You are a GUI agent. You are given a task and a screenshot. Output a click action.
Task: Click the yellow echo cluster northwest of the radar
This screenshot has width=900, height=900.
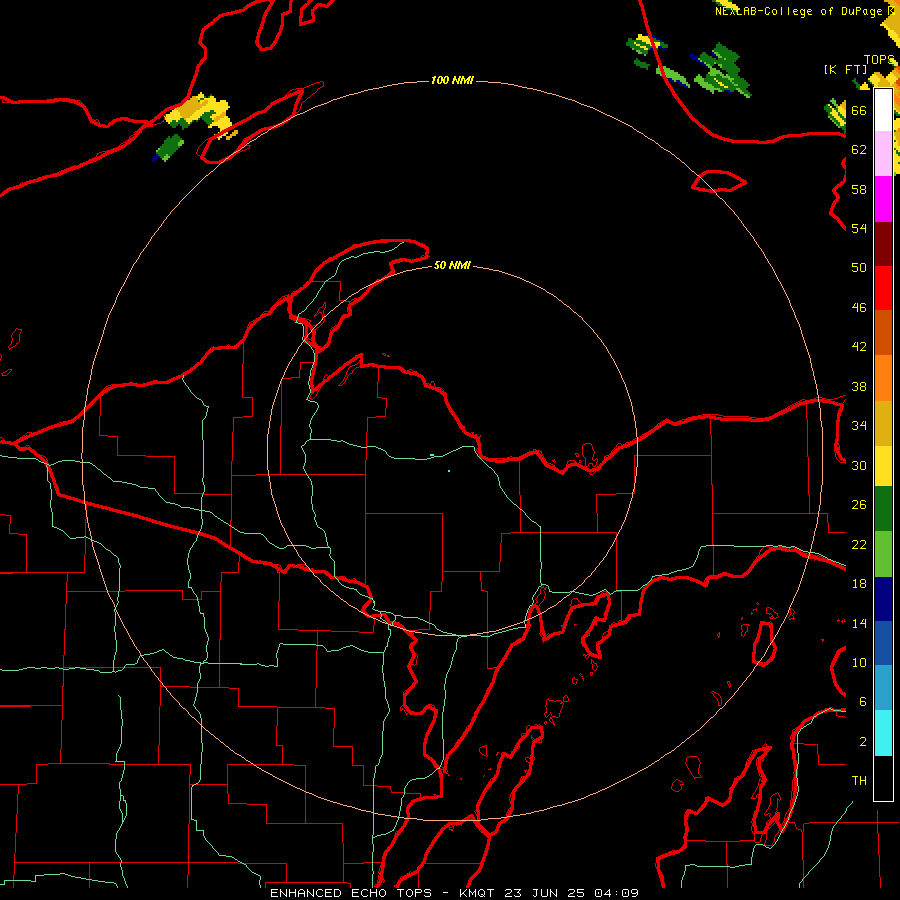tap(199, 112)
